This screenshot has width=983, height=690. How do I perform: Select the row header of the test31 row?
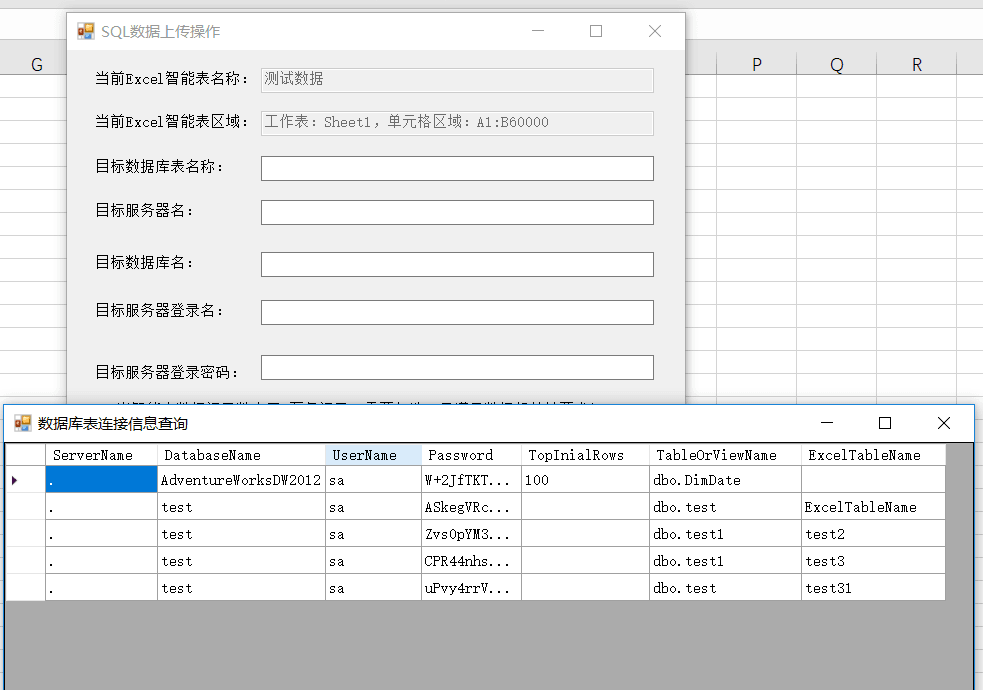(x=25, y=588)
